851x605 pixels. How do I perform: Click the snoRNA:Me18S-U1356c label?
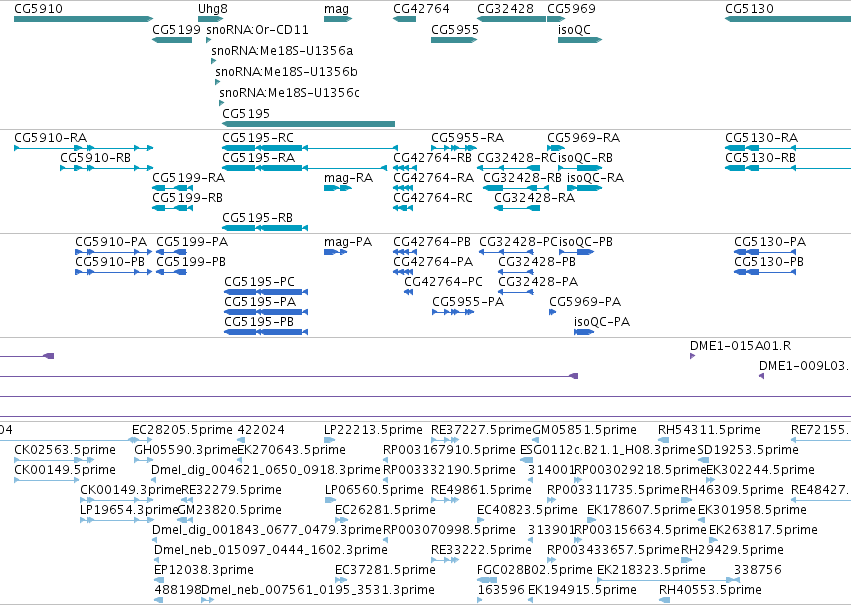(289, 92)
